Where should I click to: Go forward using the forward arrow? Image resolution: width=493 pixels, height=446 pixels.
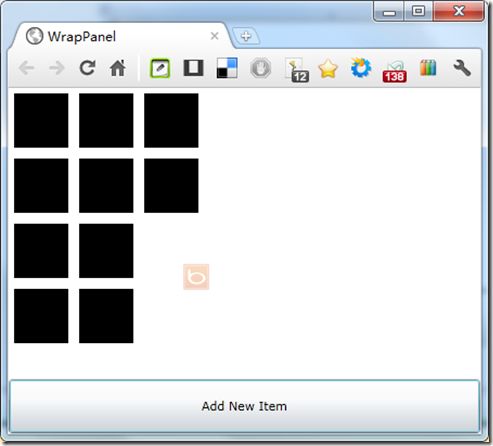(56, 68)
